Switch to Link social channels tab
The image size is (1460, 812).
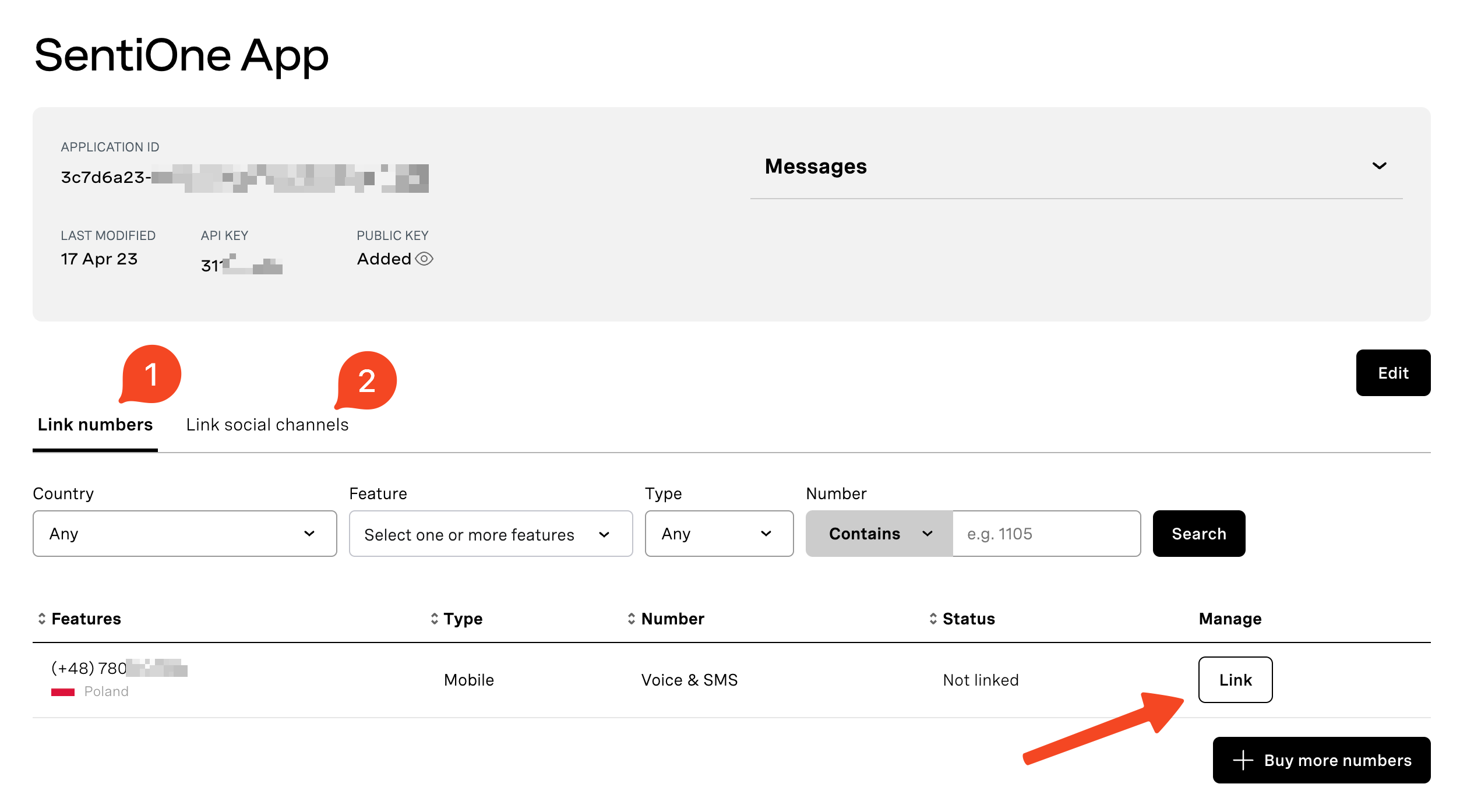point(267,425)
